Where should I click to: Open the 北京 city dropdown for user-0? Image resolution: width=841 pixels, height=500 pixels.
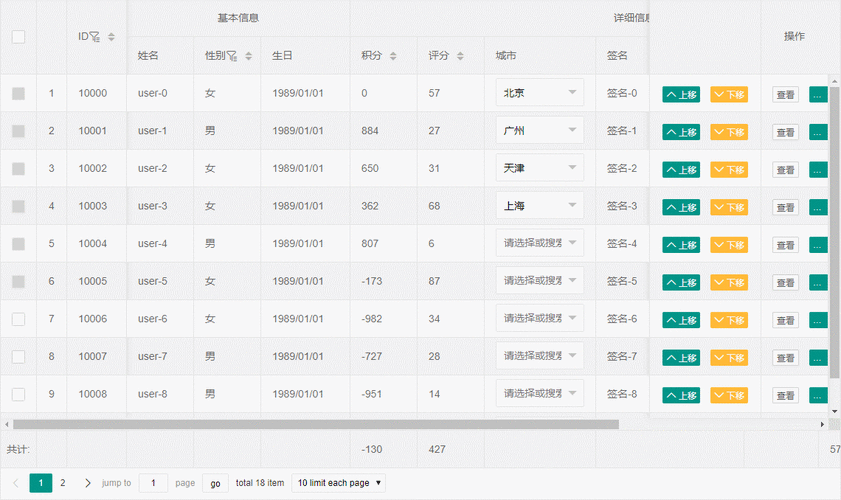539,94
